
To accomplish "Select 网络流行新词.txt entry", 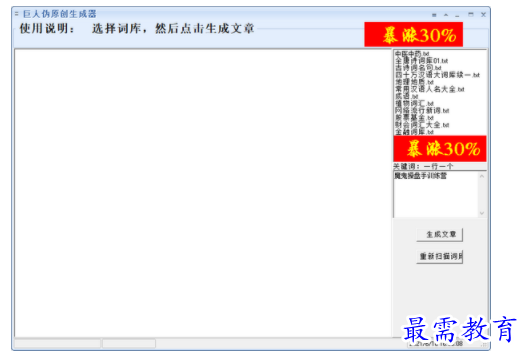I will 422,111.
